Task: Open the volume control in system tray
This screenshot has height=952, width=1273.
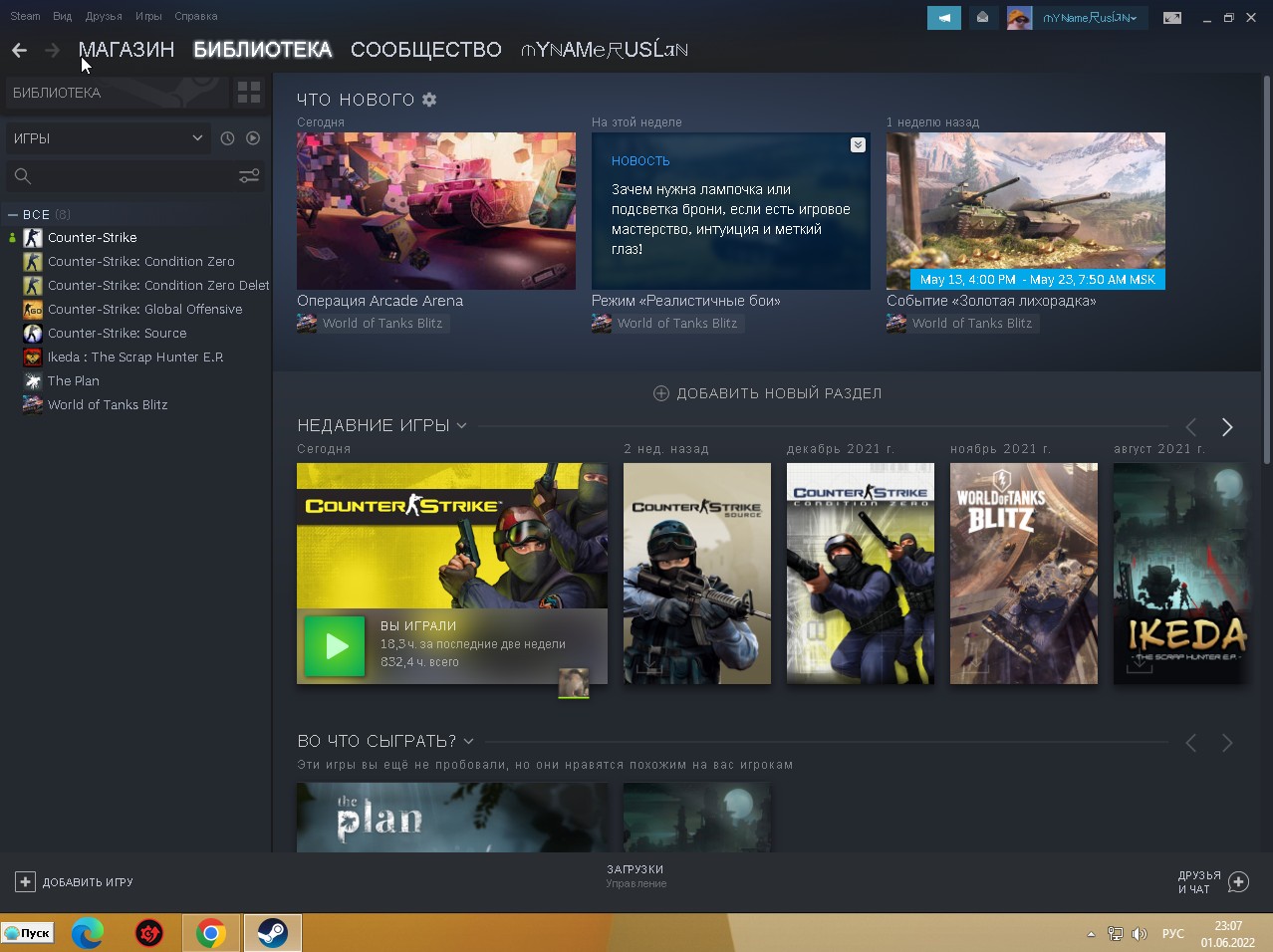Action: pyautogui.click(x=1140, y=934)
